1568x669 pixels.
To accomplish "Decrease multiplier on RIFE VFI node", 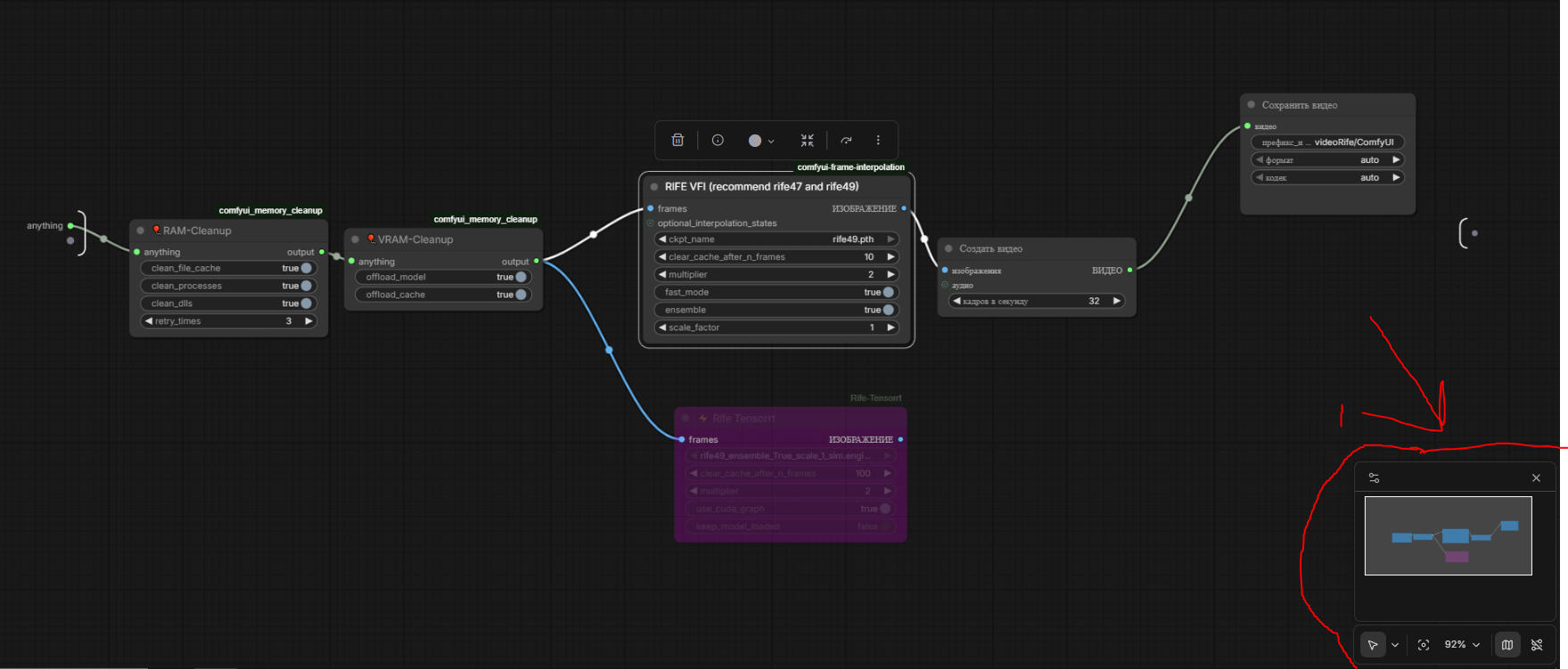I will pos(661,275).
